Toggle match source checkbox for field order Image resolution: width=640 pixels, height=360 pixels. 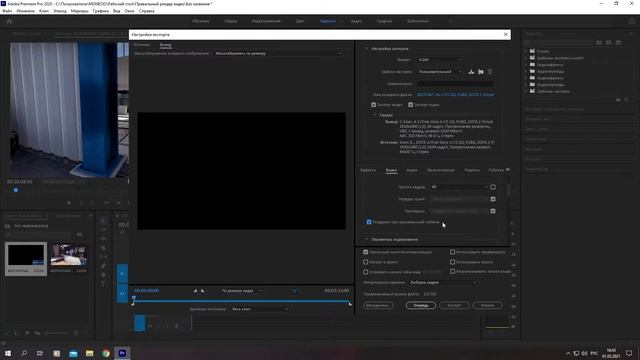493,199
